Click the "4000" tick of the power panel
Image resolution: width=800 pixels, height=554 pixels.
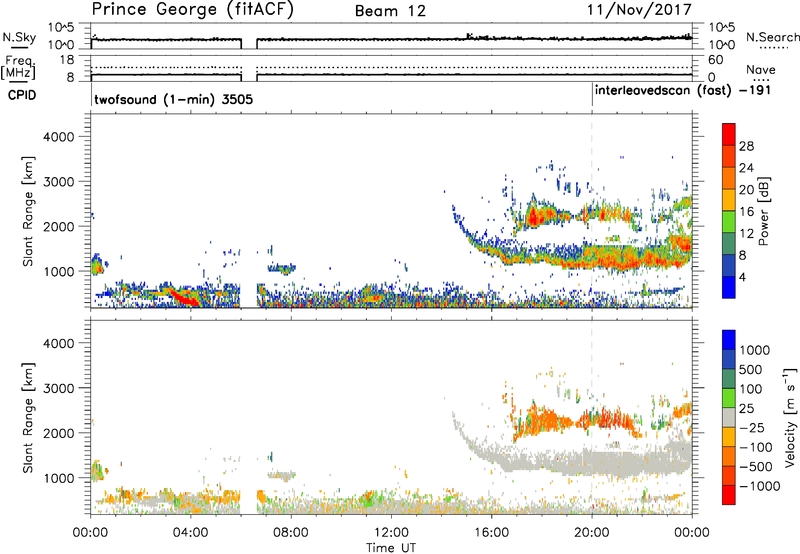coord(58,137)
